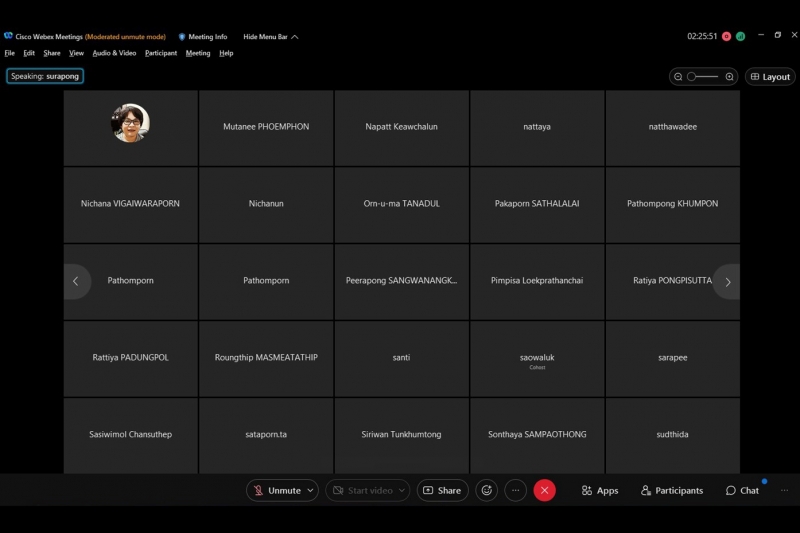The image size is (800, 533).
Task: Collapse the menu bar with Hide Menu Bar
Action: (270, 37)
